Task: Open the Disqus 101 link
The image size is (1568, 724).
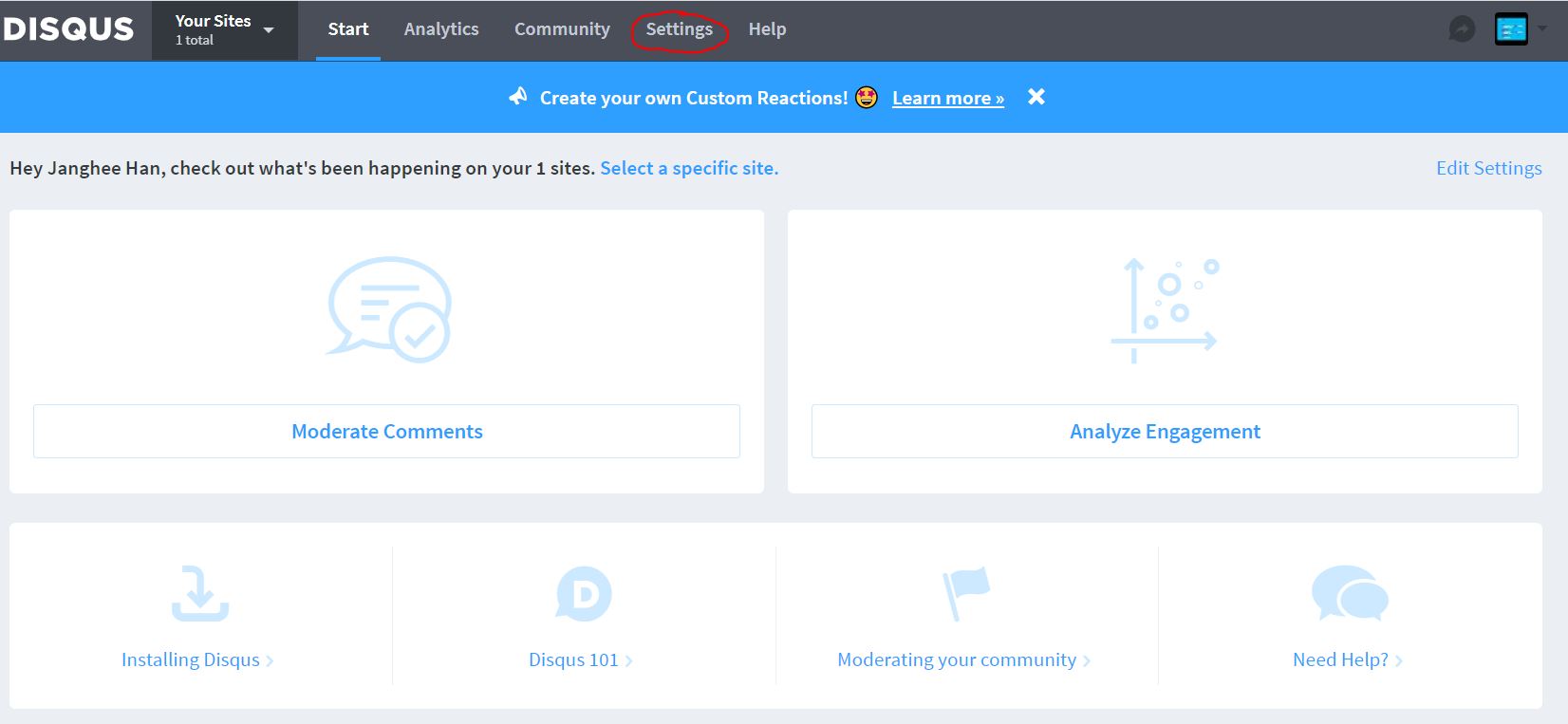Action: point(580,660)
